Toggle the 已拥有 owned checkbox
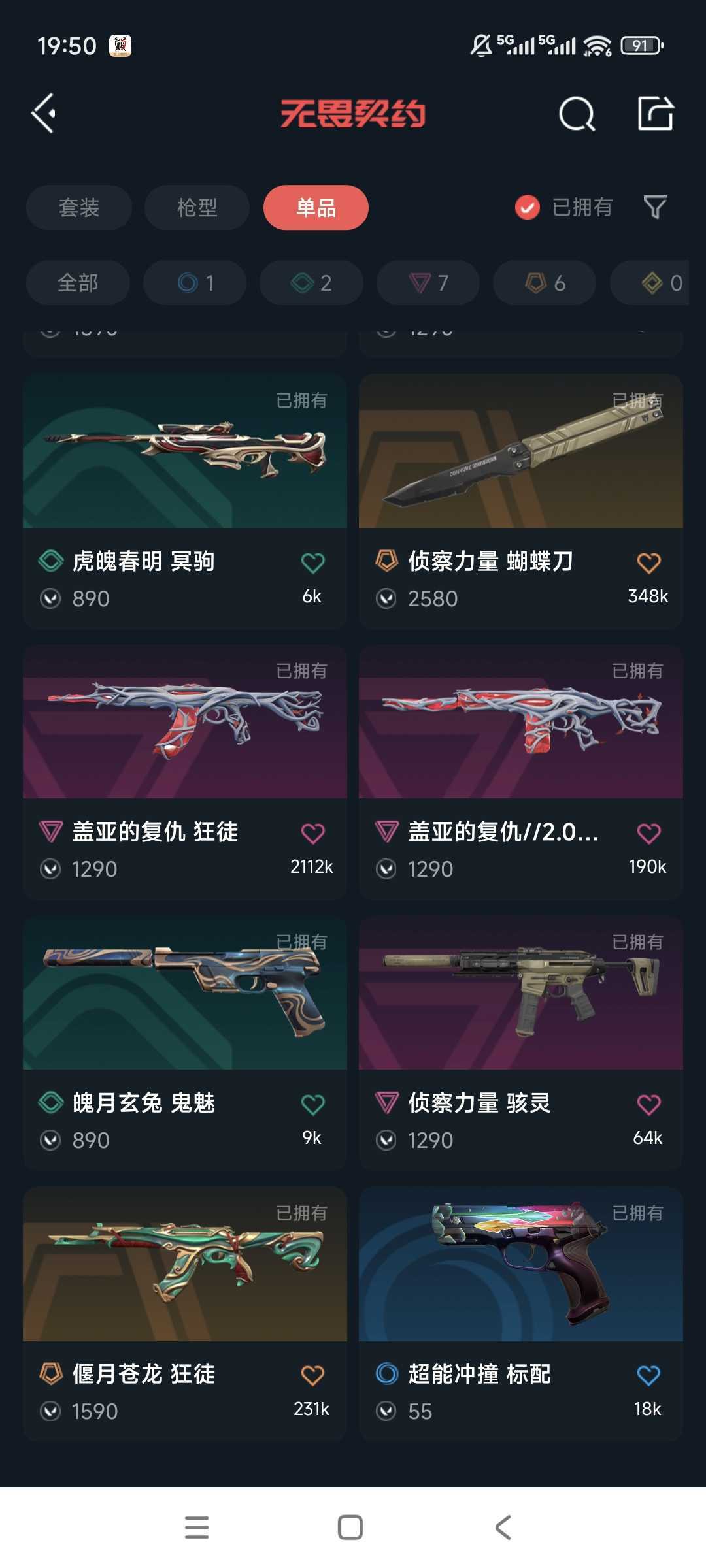Image resolution: width=706 pixels, height=1568 pixels. pyautogui.click(x=528, y=208)
